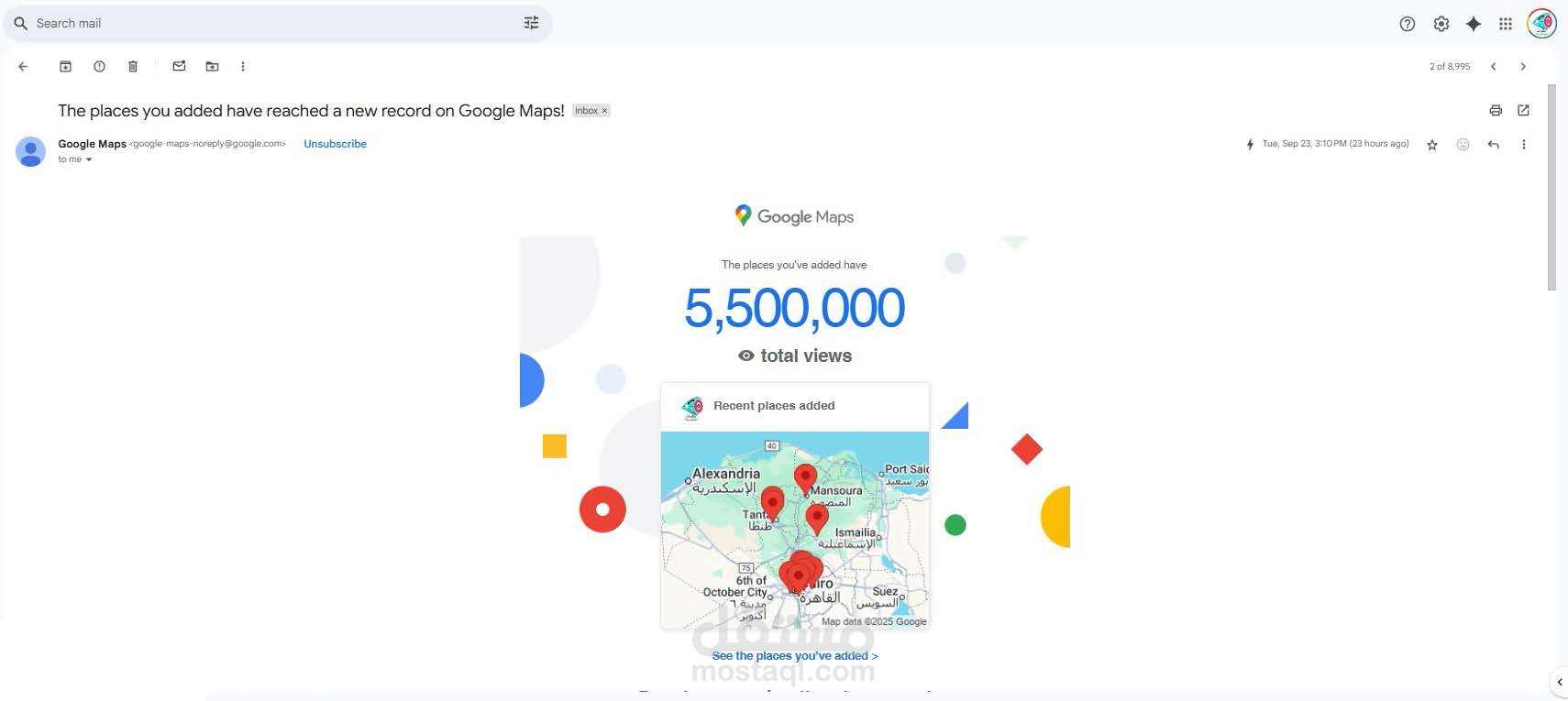Open the email in a new window
This screenshot has width=1568, height=701.
(x=1523, y=110)
